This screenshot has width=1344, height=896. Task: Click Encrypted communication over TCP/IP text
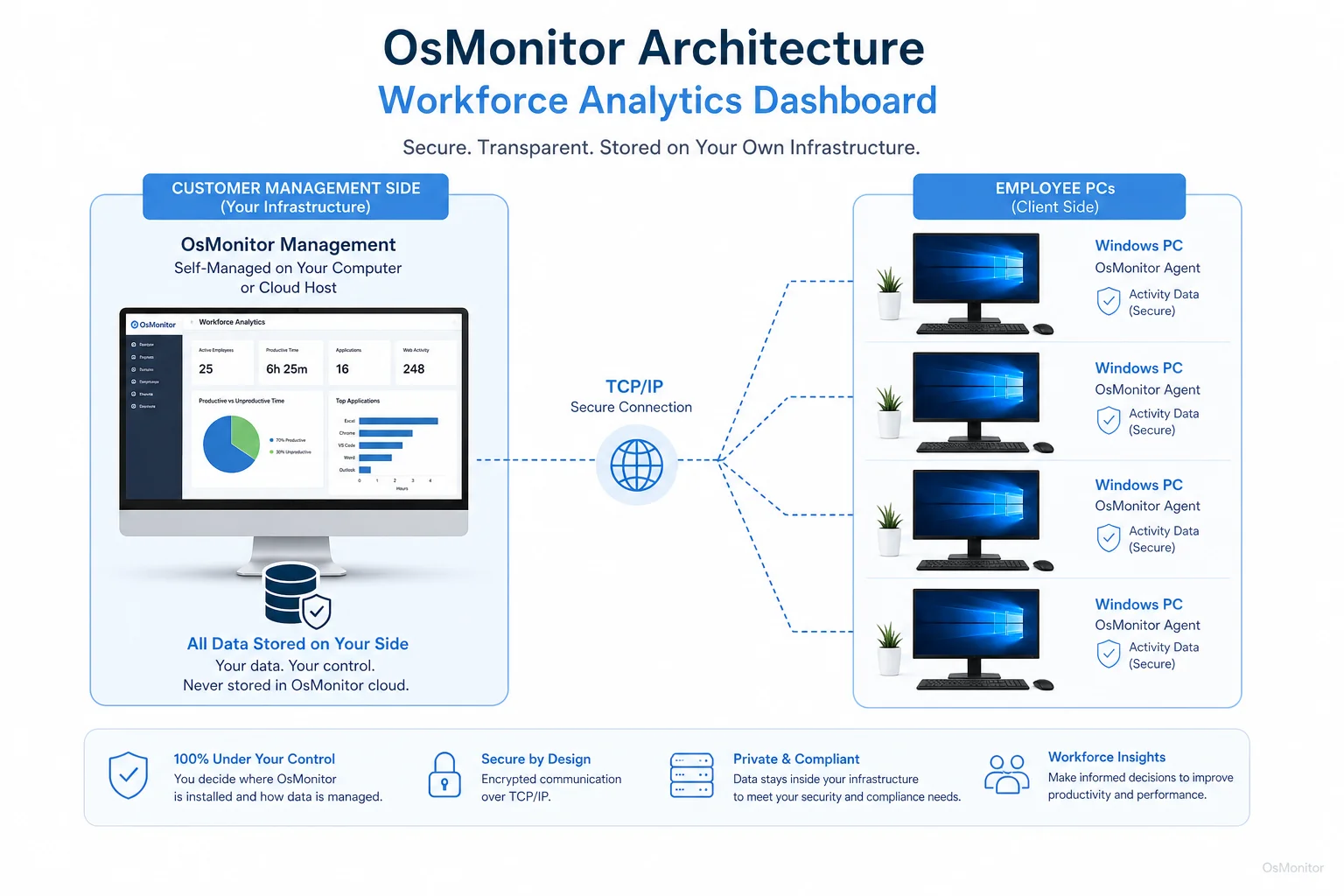(x=551, y=787)
